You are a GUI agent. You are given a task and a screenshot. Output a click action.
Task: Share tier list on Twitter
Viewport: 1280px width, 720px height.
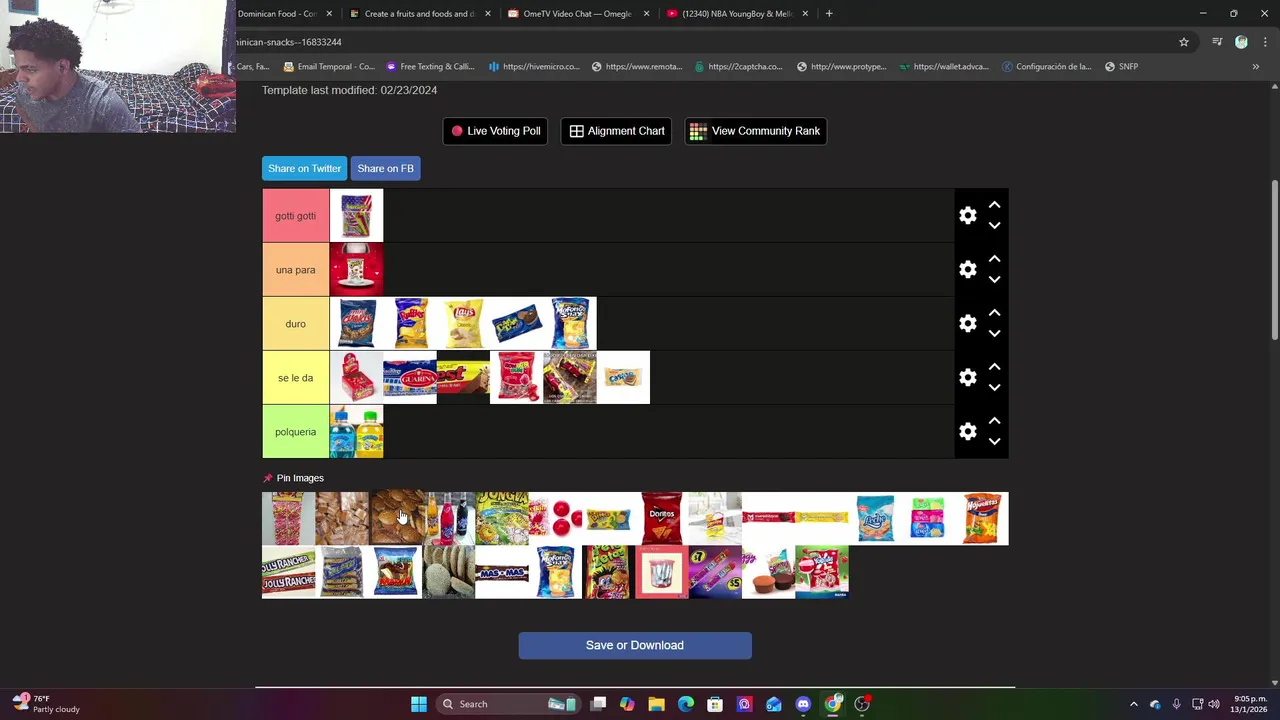click(304, 168)
